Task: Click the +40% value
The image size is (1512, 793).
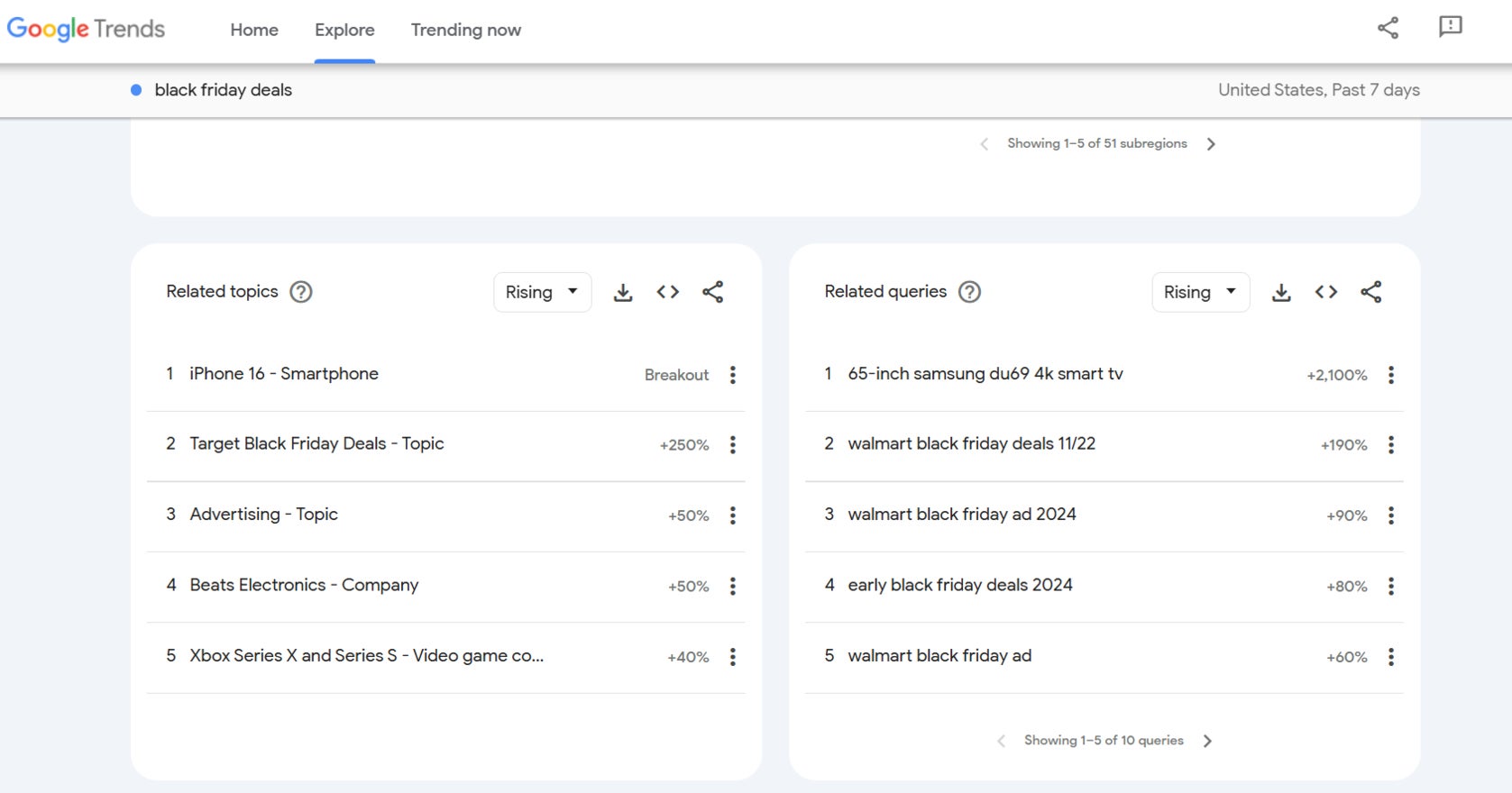Action: tap(688, 657)
